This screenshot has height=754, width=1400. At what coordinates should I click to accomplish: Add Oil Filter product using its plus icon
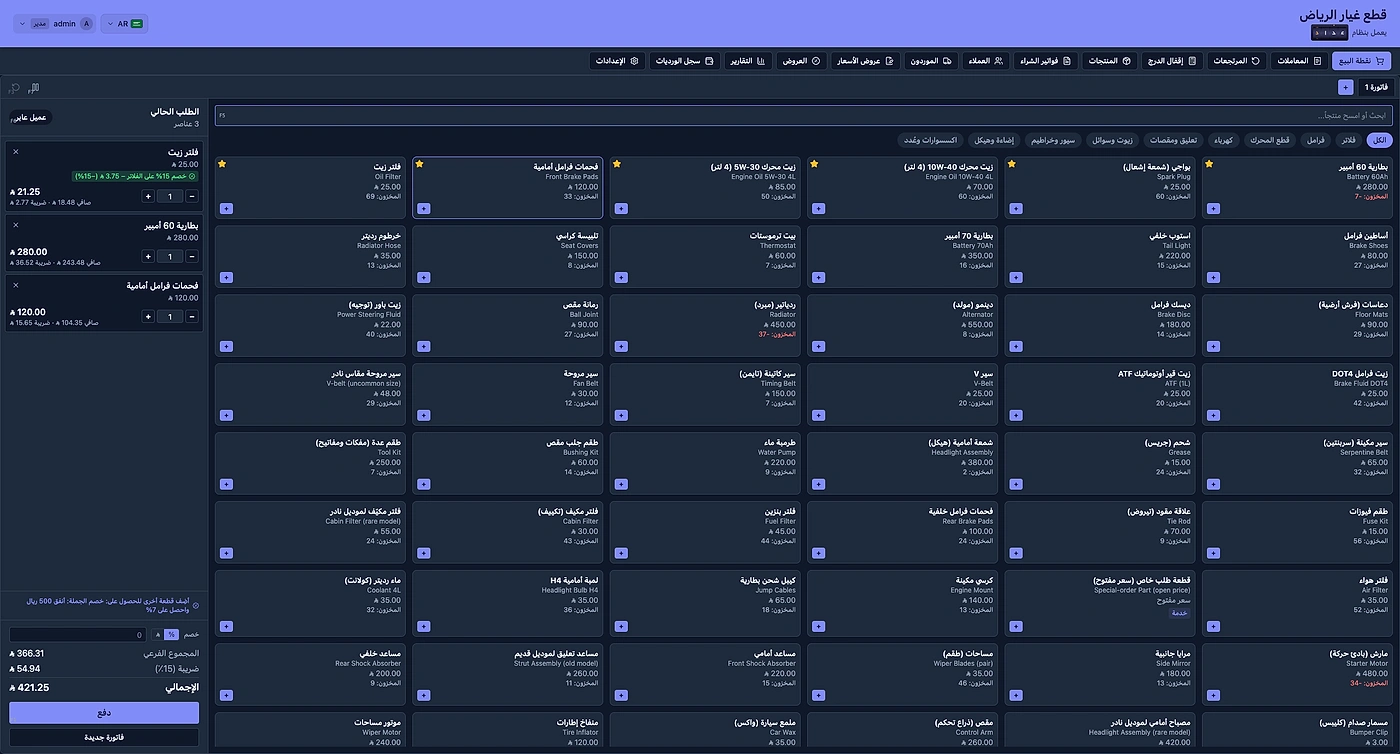pos(226,209)
